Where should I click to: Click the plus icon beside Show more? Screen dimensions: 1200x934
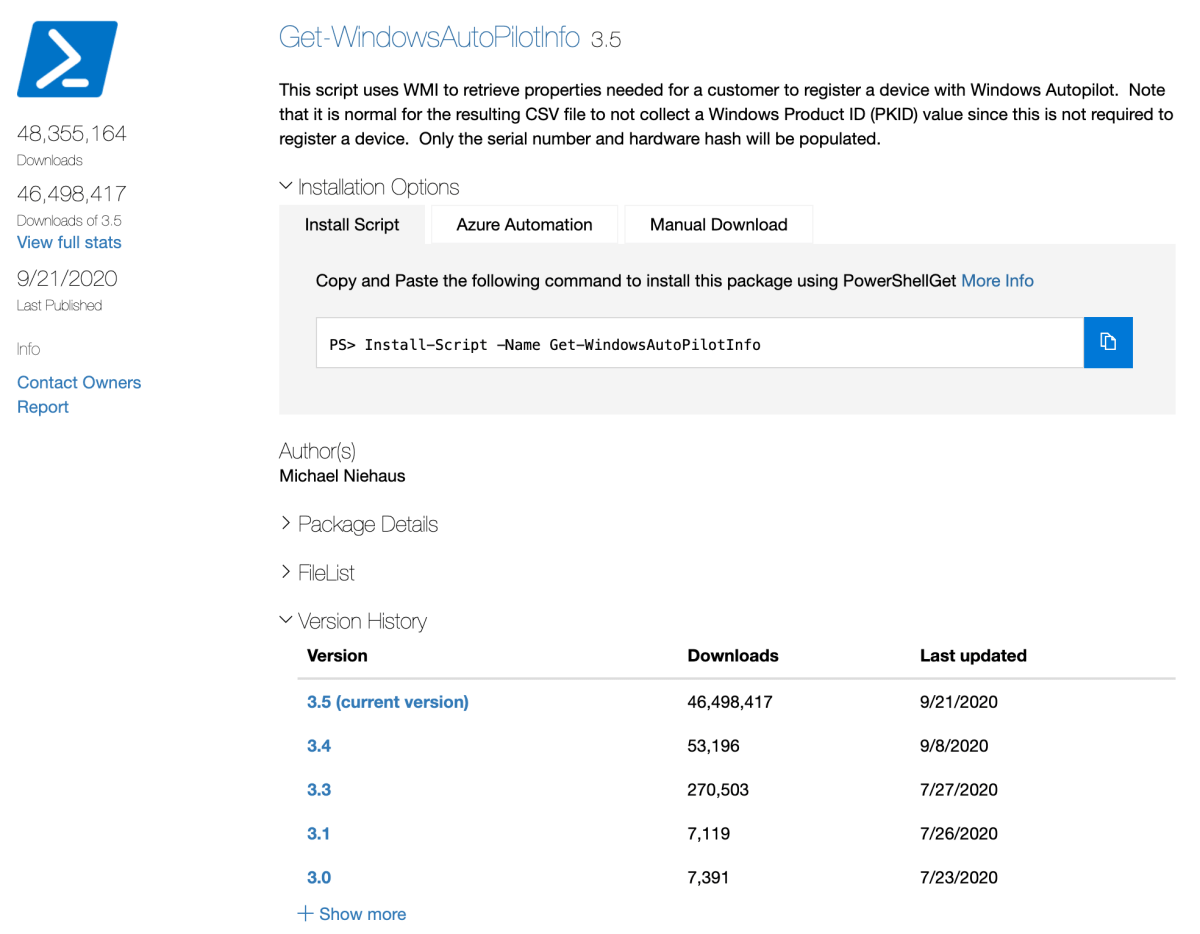(305, 914)
